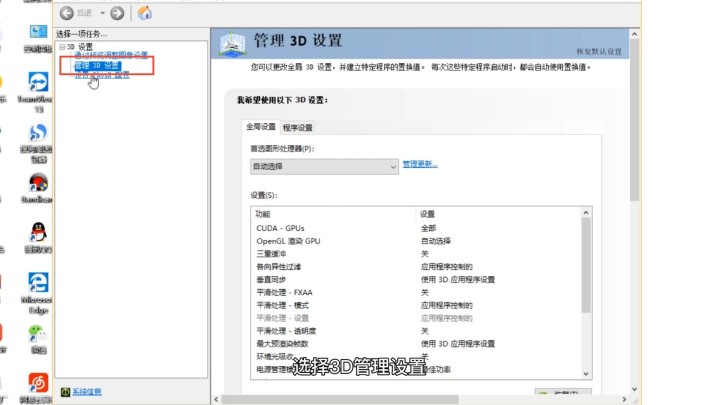Go to the Home page icon

click(145, 13)
